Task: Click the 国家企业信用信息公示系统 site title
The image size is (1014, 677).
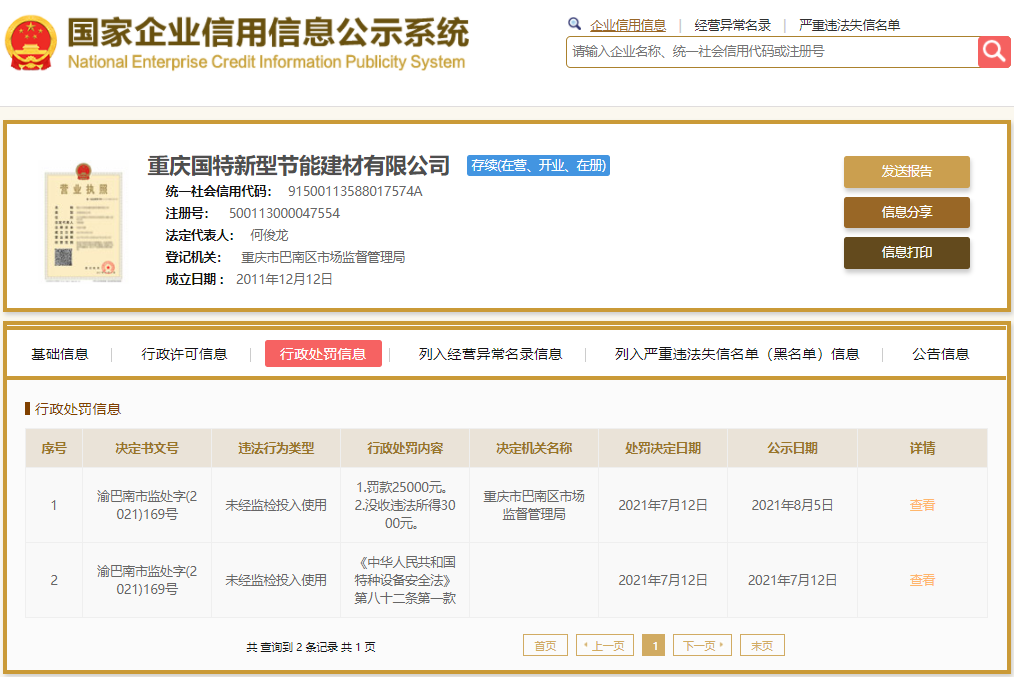Action: (268, 33)
